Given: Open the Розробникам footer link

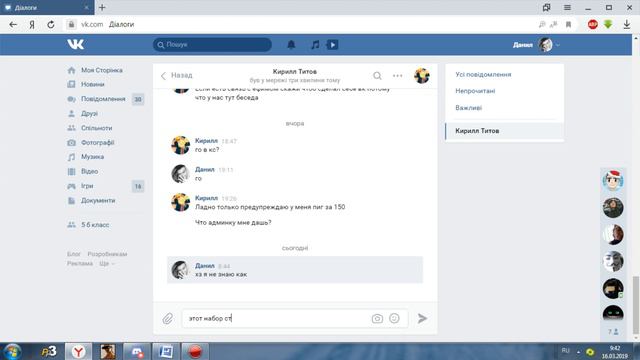Looking at the screenshot, I should click(107, 254).
